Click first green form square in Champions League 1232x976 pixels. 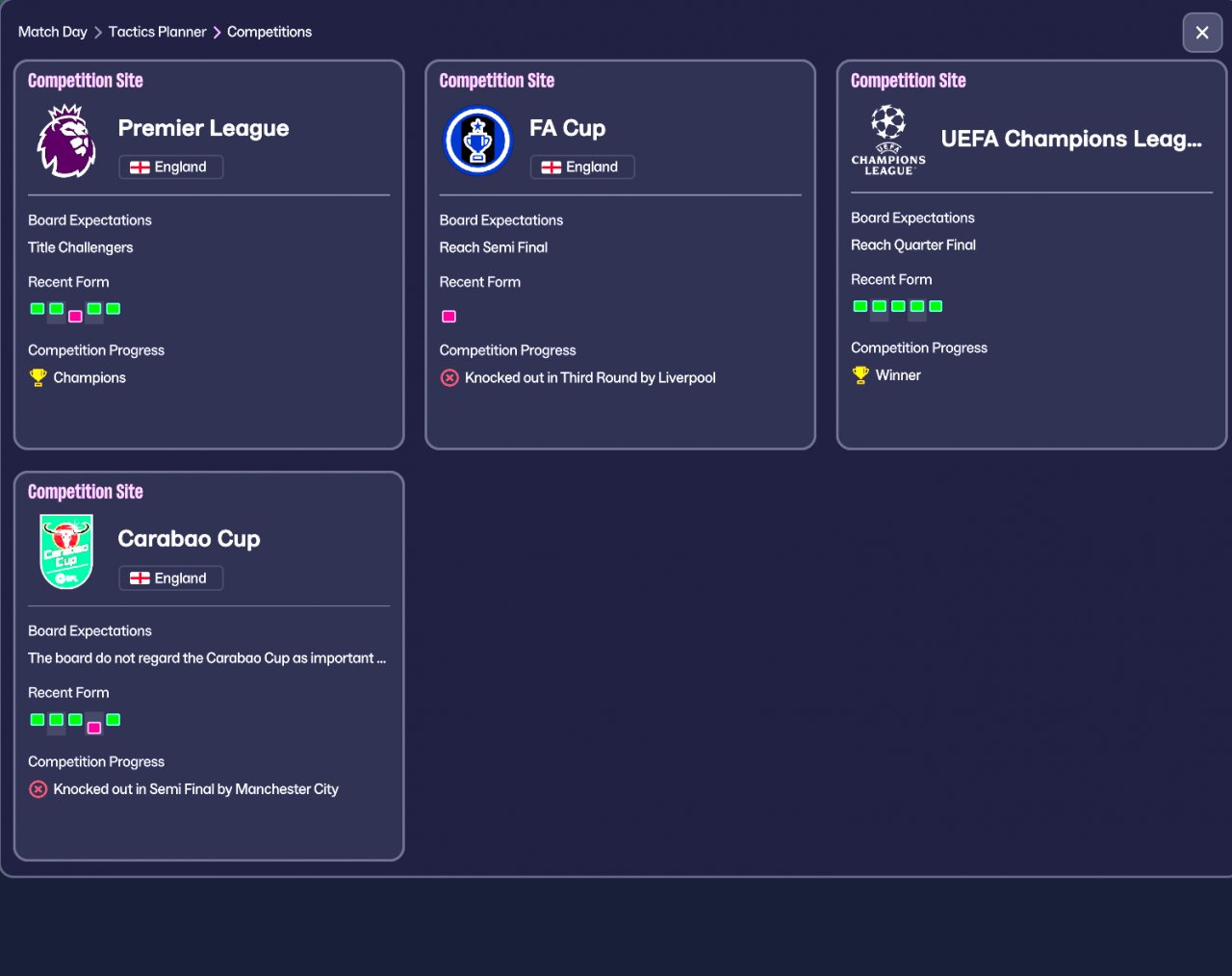point(860,306)
